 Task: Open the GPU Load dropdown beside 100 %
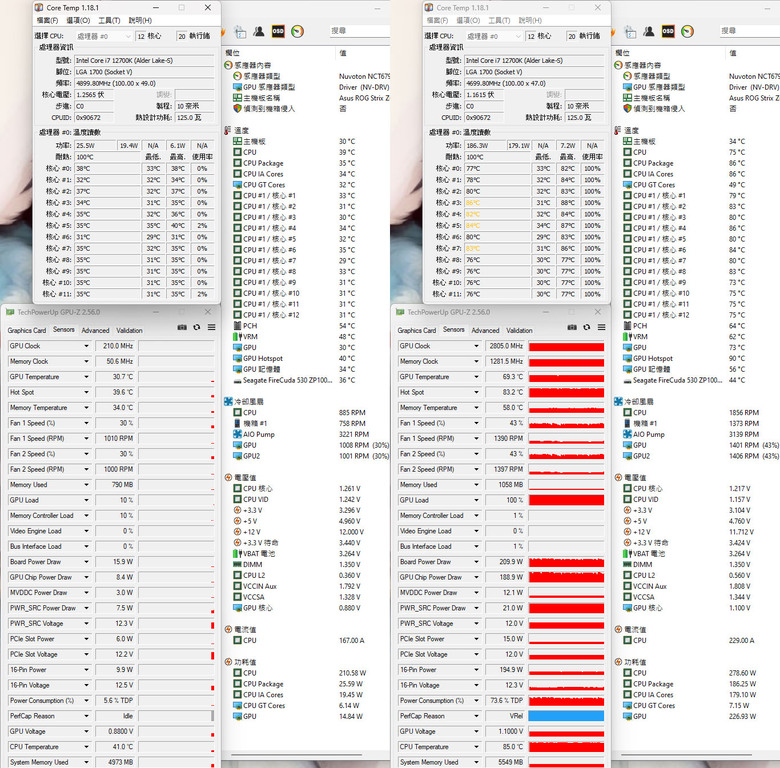coord(477,500)
